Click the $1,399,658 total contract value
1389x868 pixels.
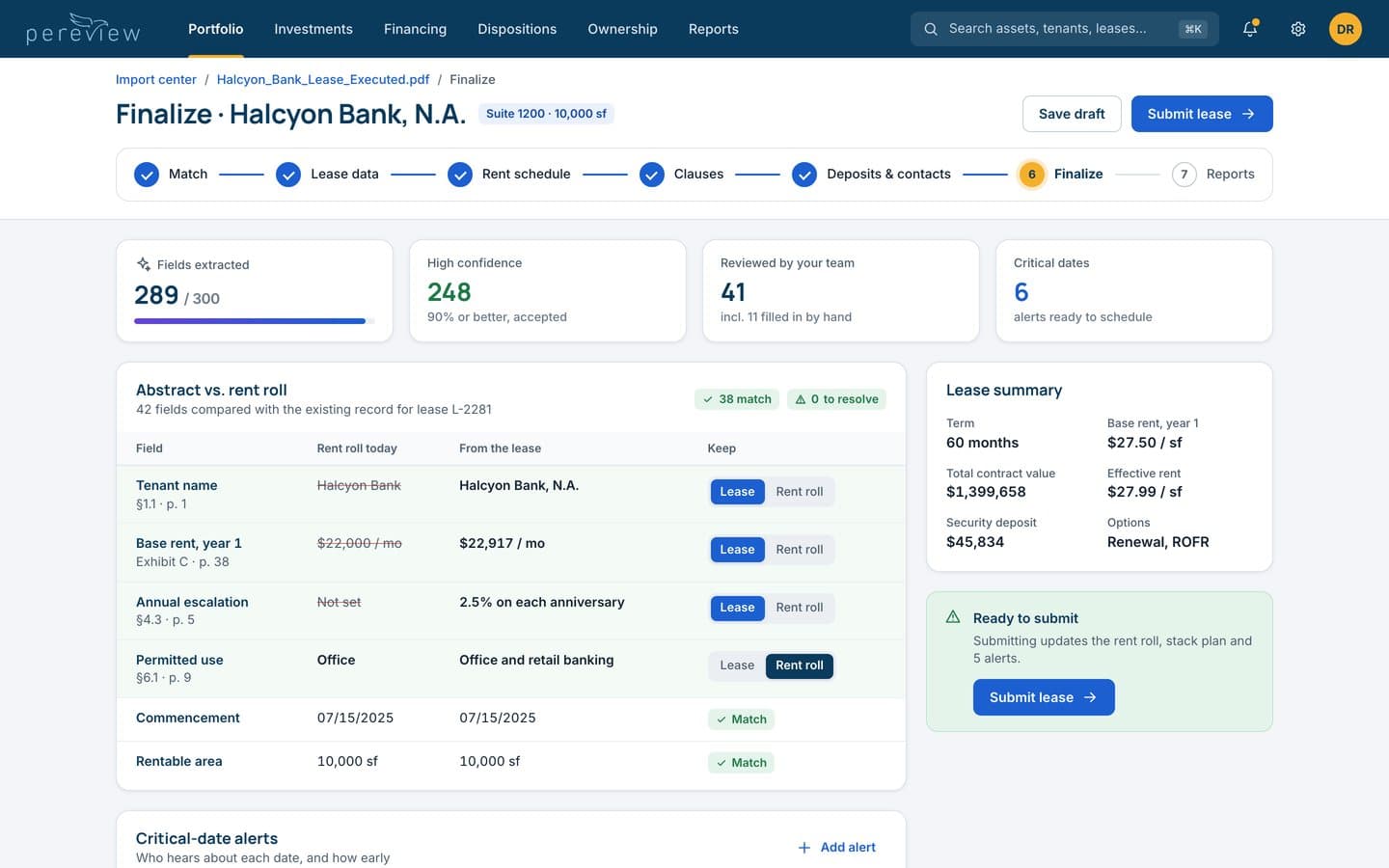986,492
